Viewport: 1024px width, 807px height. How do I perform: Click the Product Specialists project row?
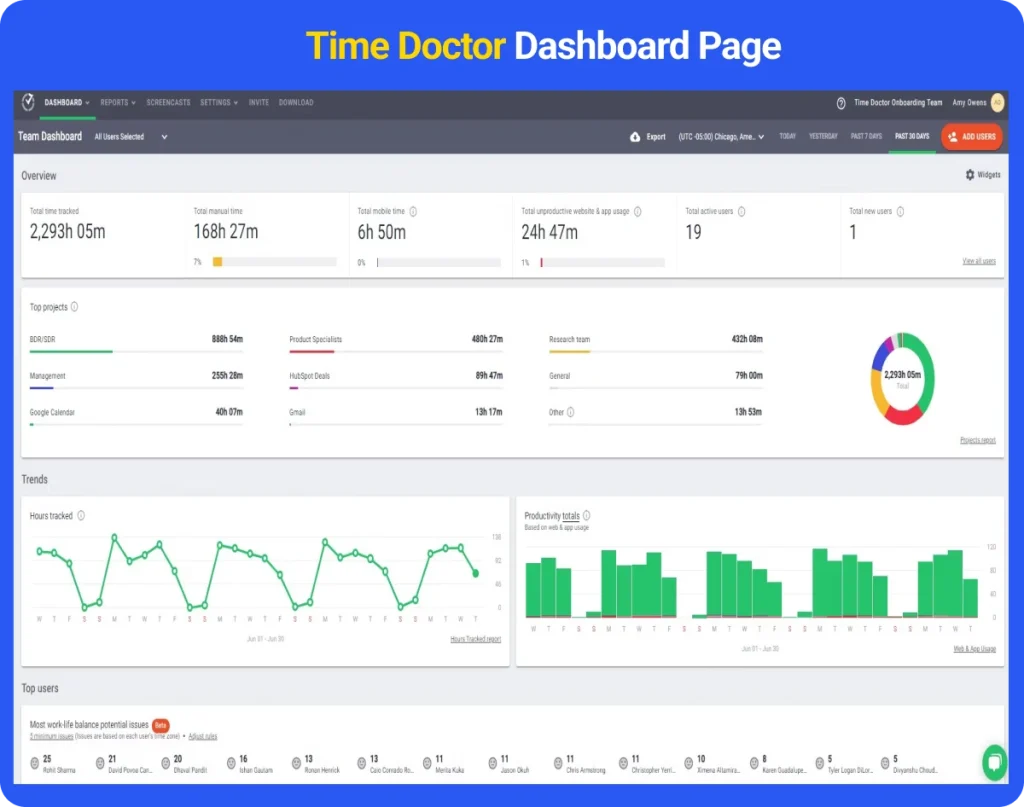pos(396,344)
